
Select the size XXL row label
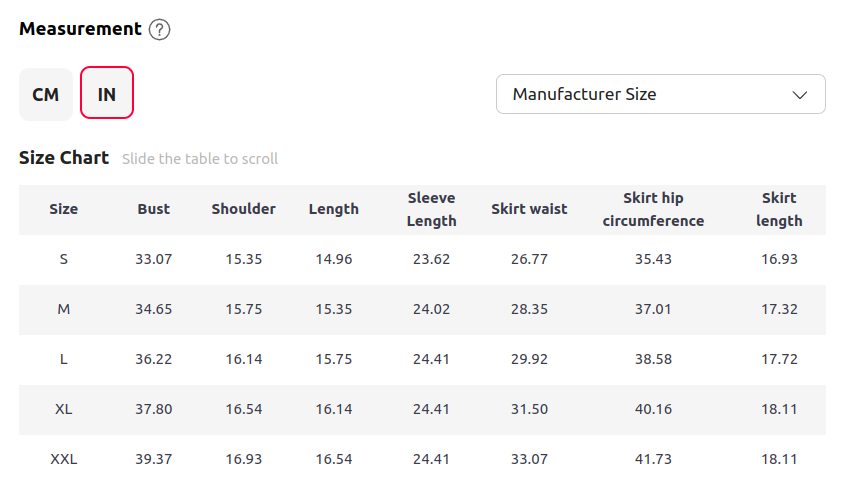(64, 459)
